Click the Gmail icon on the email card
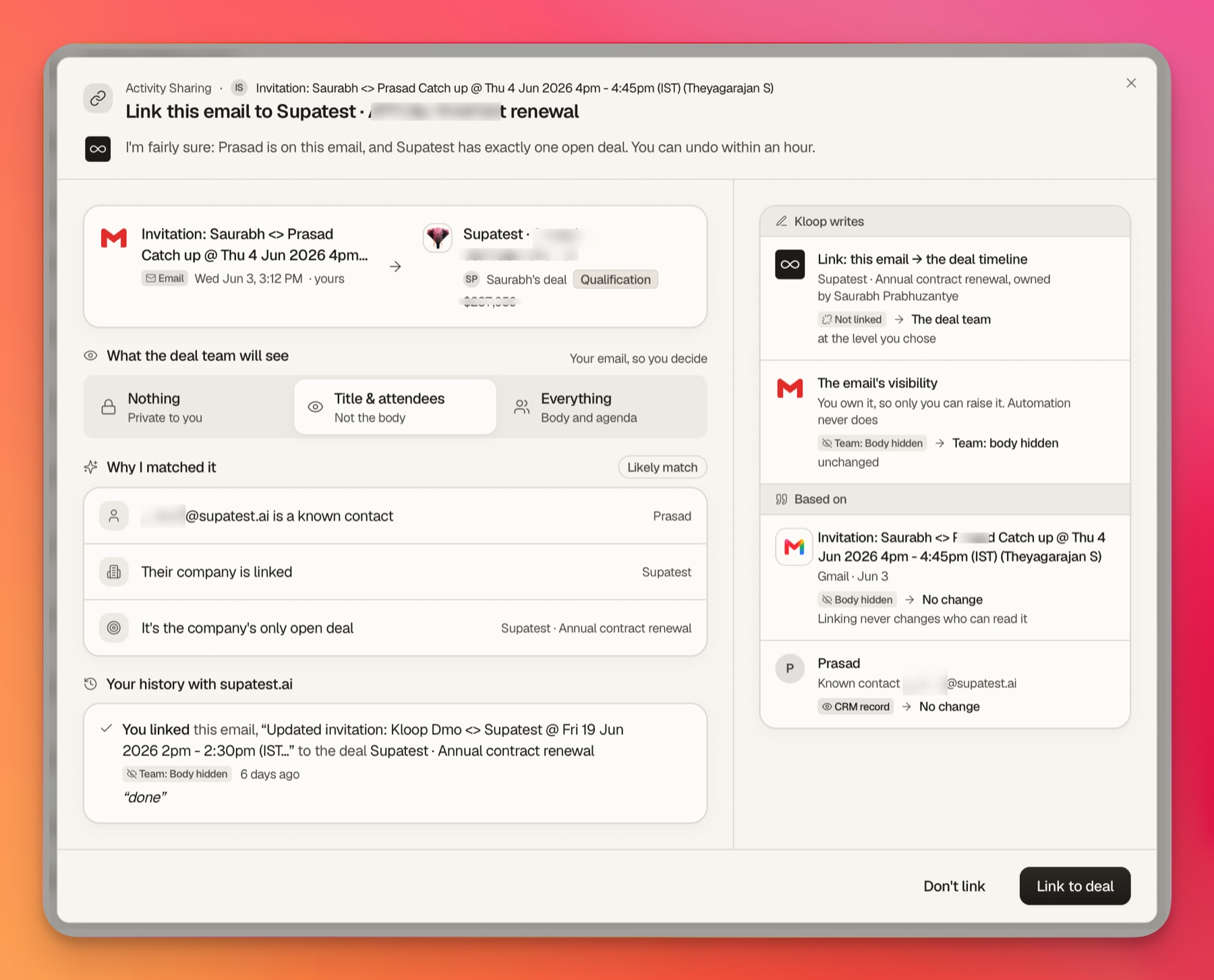The height and width of the screenshot is (980, 1214). [114, 238]
